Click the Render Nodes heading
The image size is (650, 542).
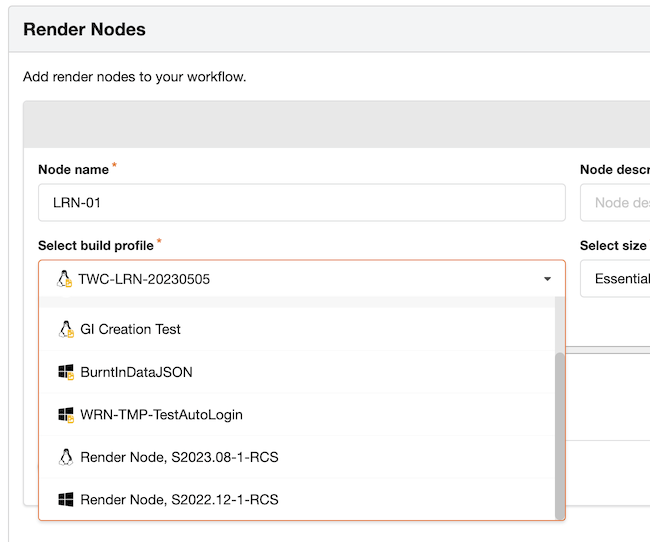coord(84,29)
